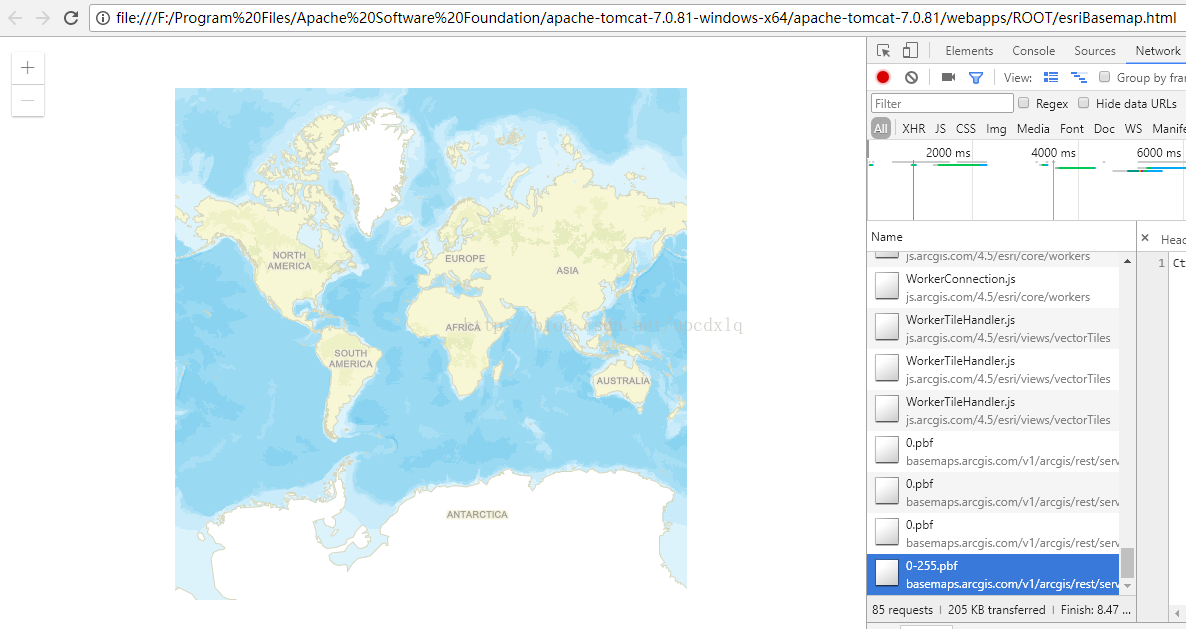
Task: Open the Console tab
Action: [1033, 51]
